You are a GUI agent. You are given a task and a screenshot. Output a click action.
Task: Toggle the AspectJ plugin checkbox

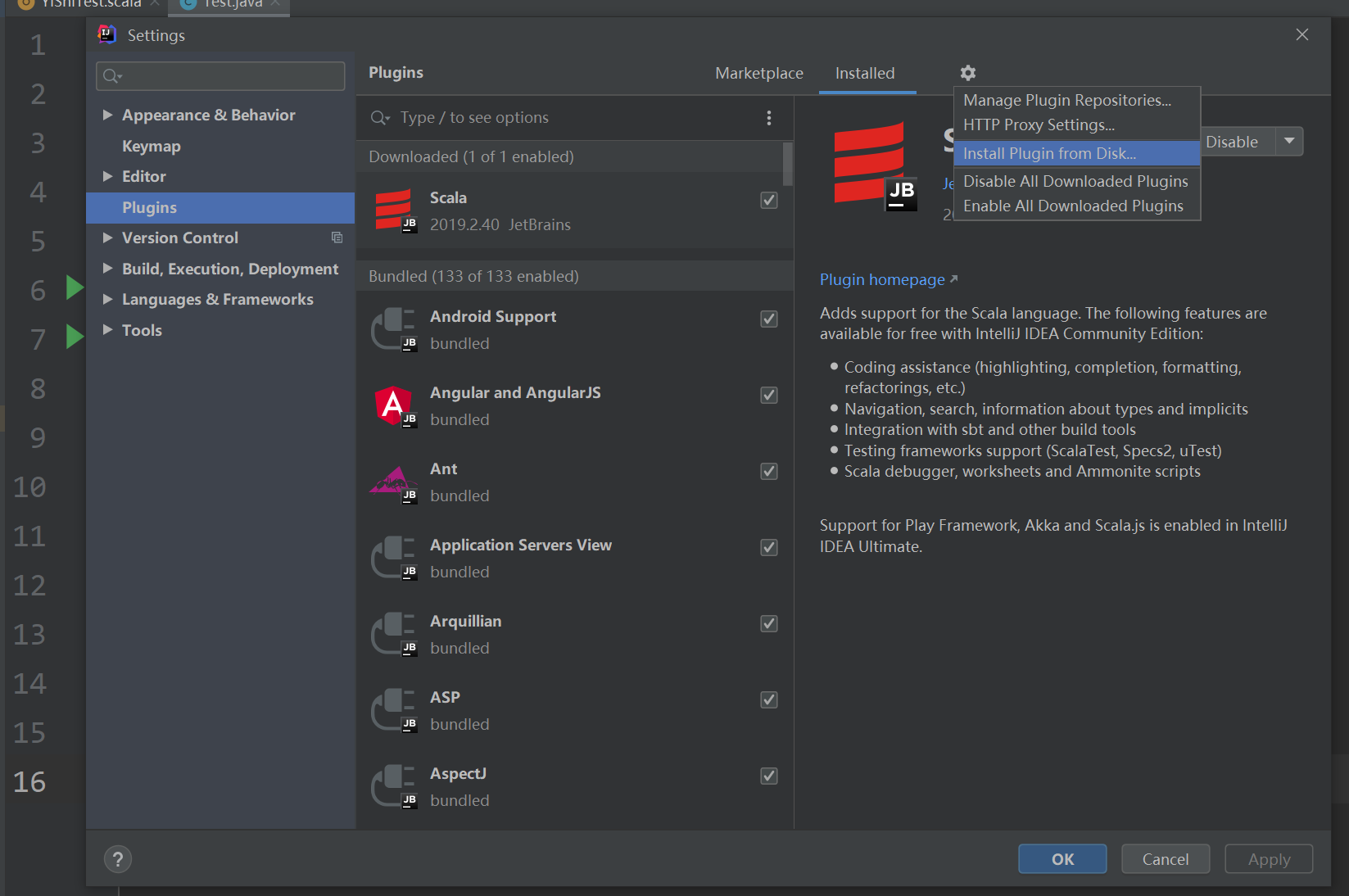click(769, 776)
